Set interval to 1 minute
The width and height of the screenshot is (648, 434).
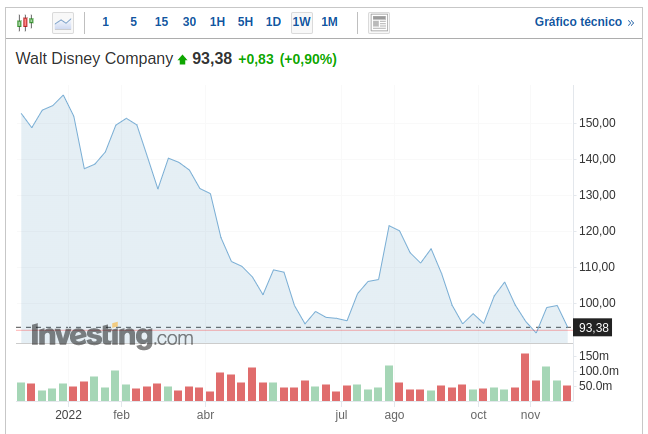point(106,22)
